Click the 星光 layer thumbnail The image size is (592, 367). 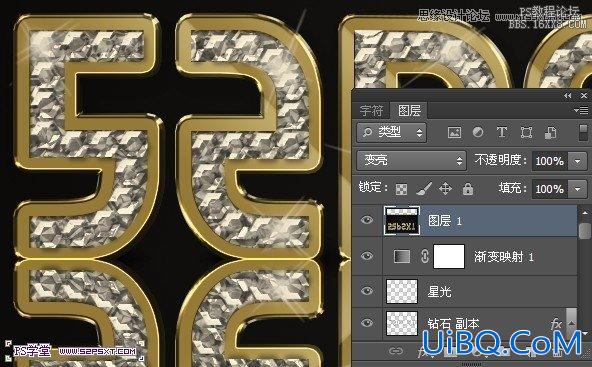[x=402, y=291]
